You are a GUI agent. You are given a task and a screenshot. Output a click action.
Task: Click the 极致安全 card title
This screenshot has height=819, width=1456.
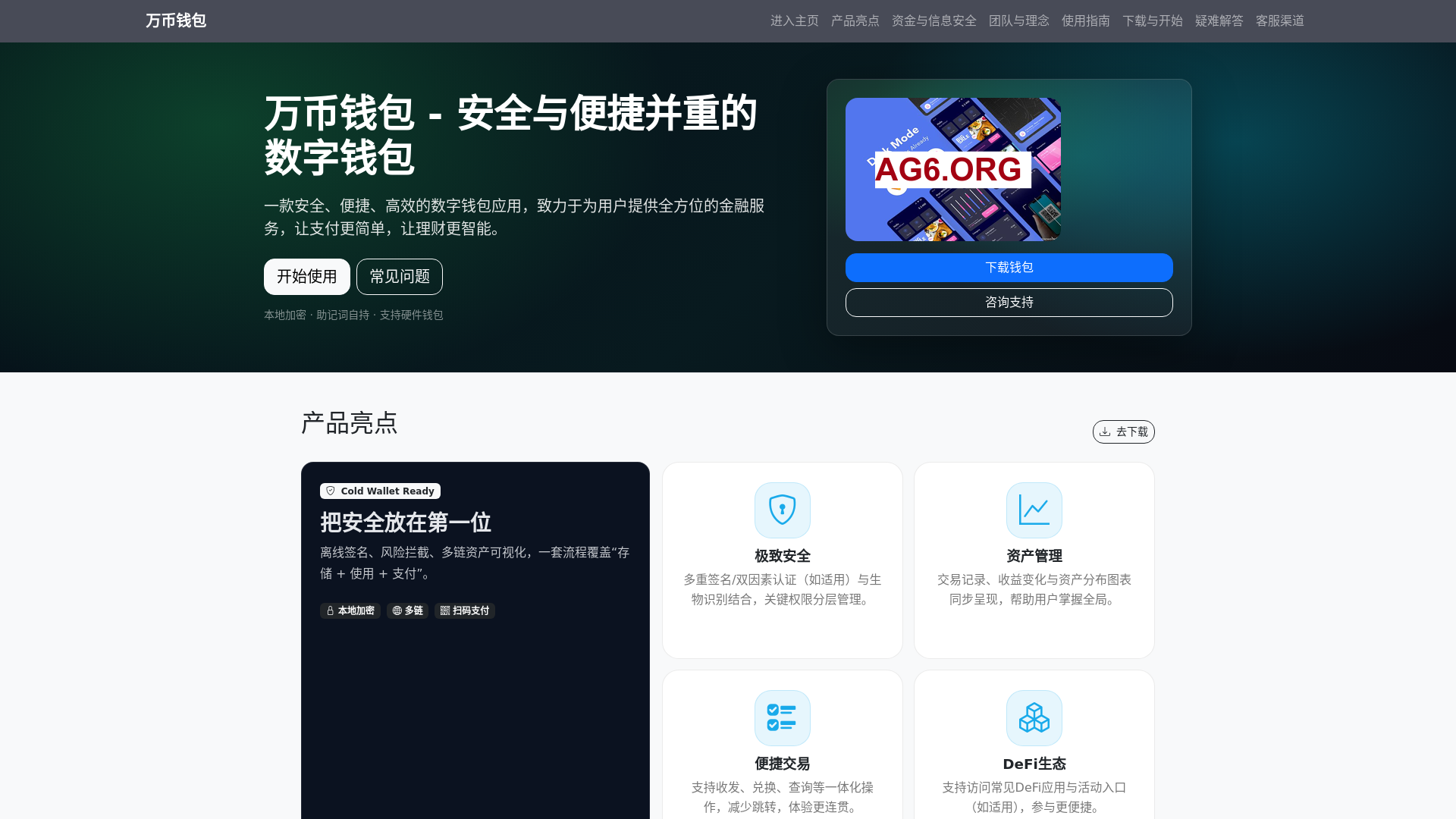point(783,556)
